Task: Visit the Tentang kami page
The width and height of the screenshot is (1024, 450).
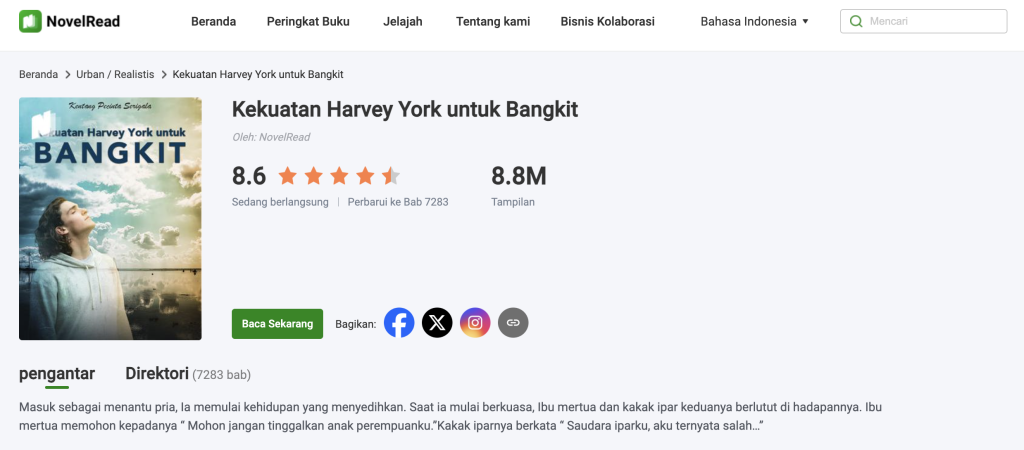Action: pyautogui.click(x=493, y=21)
